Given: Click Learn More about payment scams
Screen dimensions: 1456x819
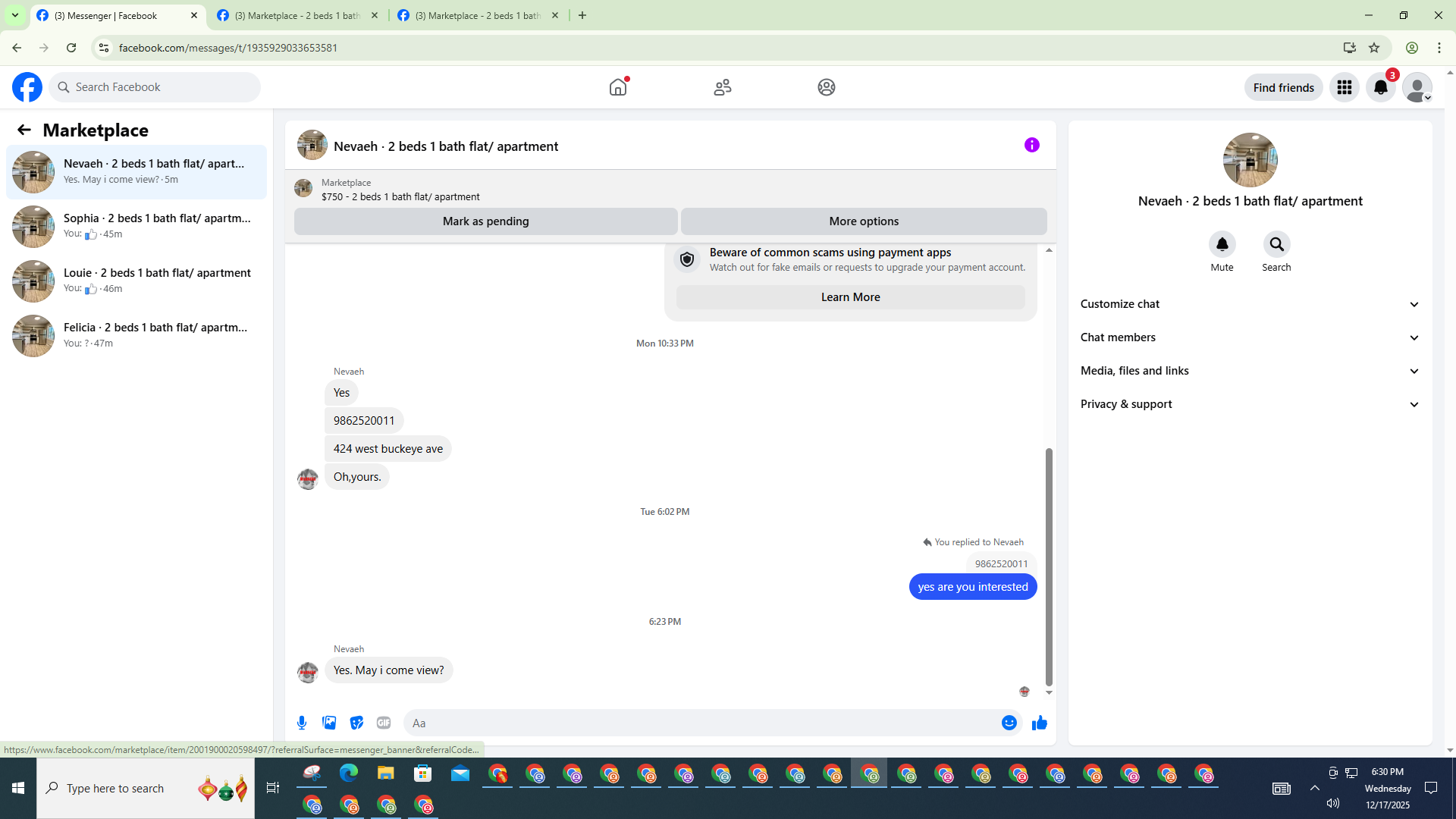Looking at the screenshot, I should tap(850, 297).
